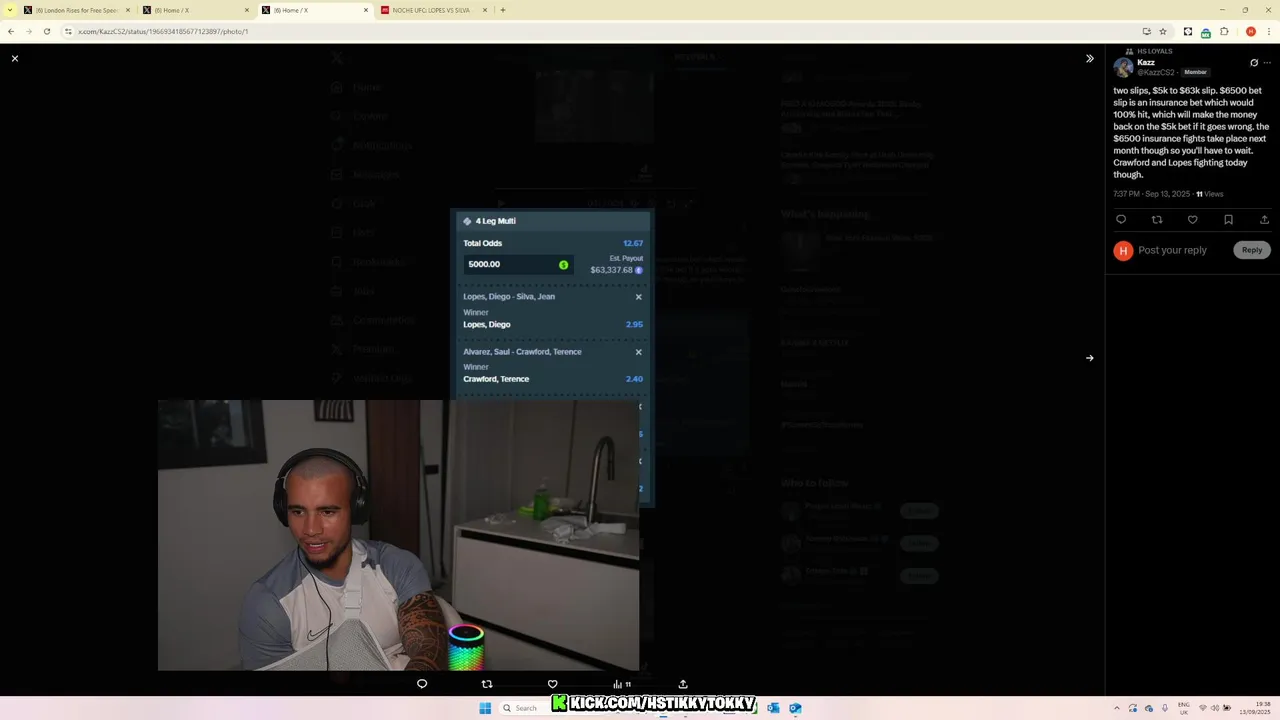The width and height of the screenshot is (1280, 720).
Task: Open the @KazzCS2 handle link
Action: [1156, 72]
